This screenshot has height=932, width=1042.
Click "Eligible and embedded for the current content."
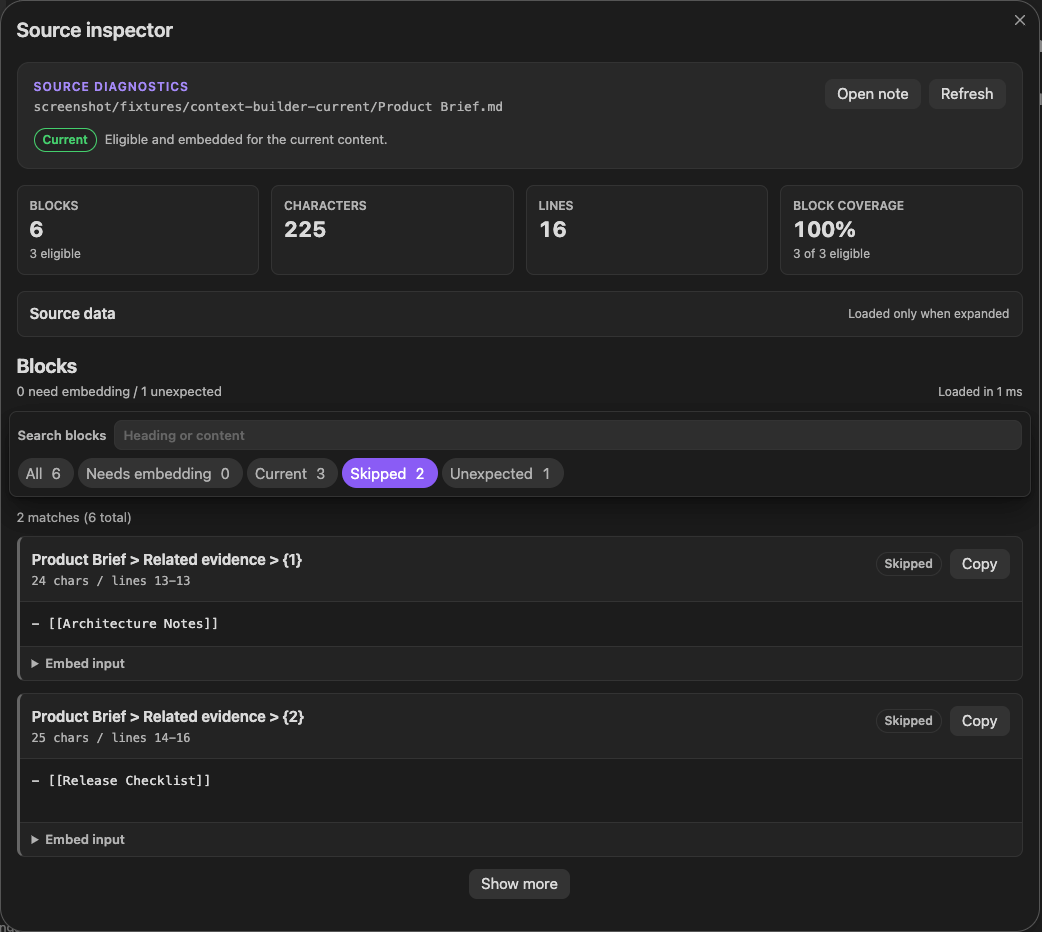[246, 140]
